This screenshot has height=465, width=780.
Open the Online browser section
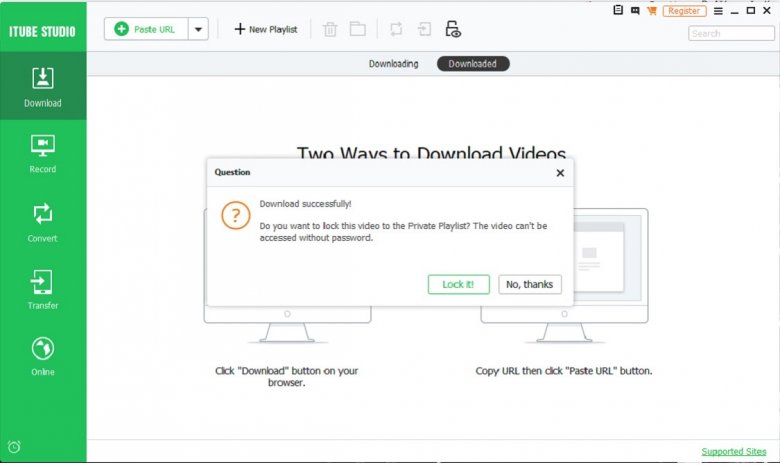43,356
